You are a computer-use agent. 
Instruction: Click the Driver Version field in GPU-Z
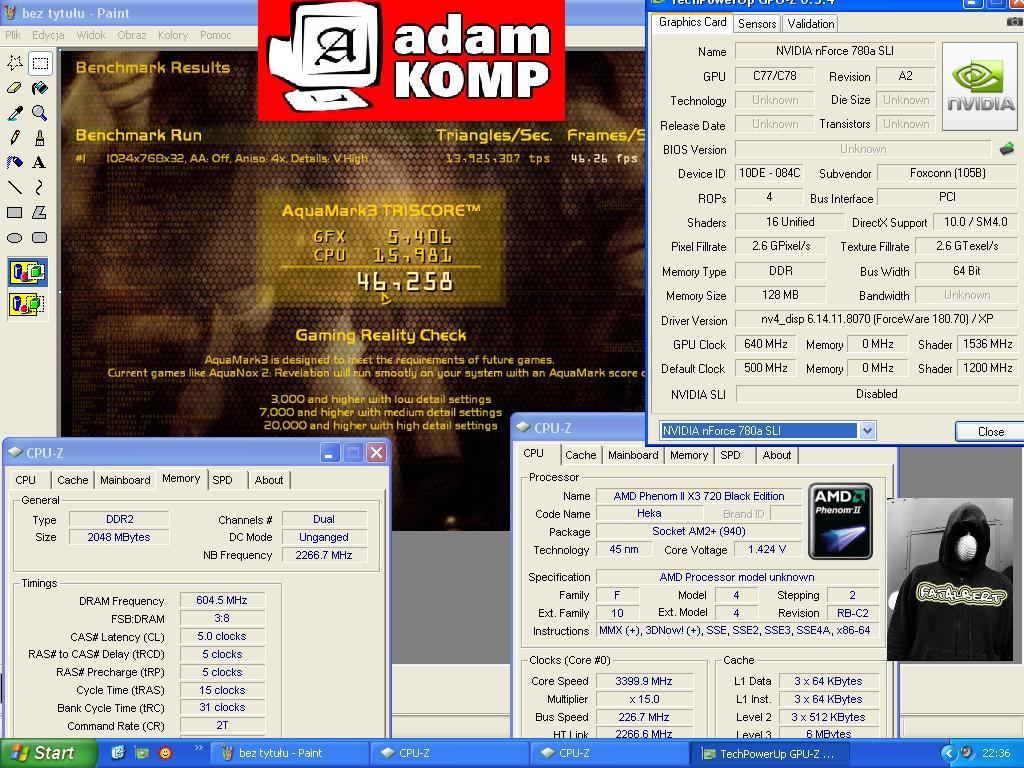[x=876, y=319]
